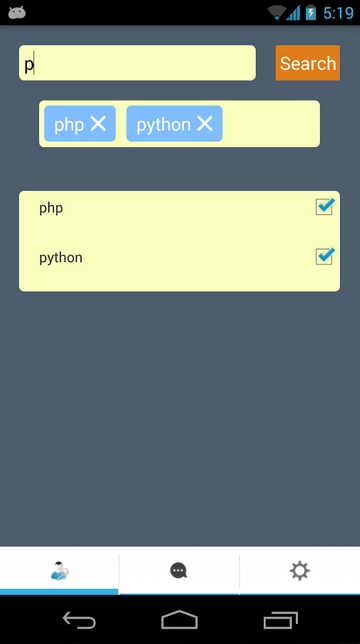Uncheck the python checkbox
Image resolution: width=360 pixels, height=644 pixels.
tap(325, 256)
